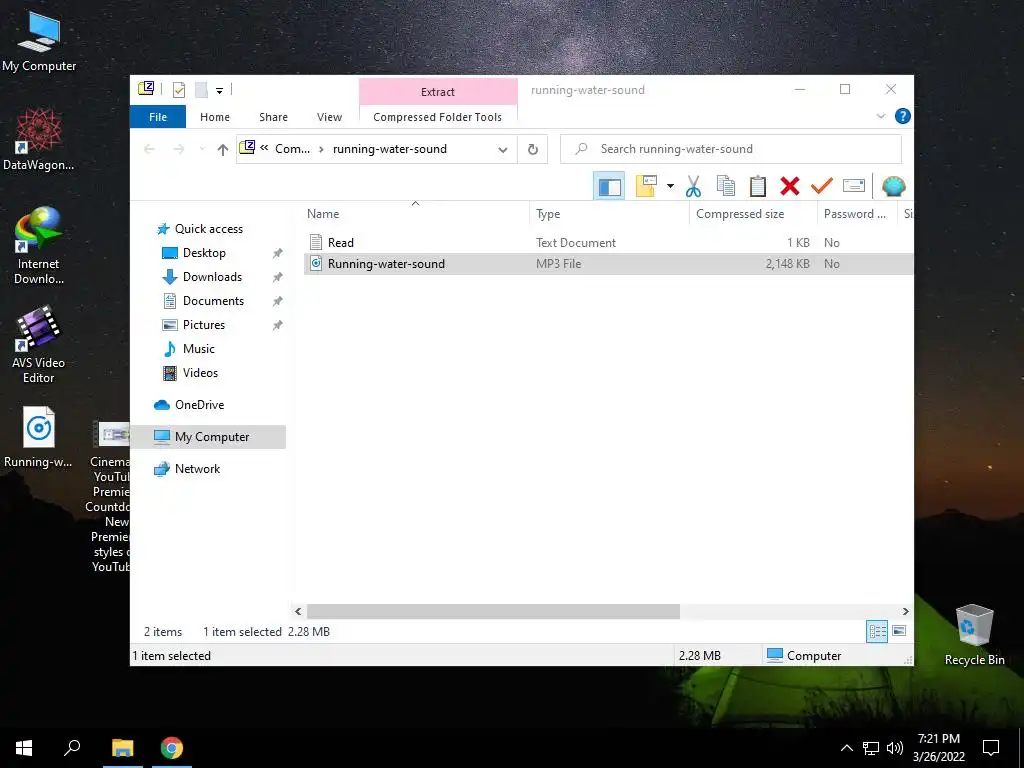Click the Rename toolbar icon
The image size is (1024, 768).
[x=854, y=186]
